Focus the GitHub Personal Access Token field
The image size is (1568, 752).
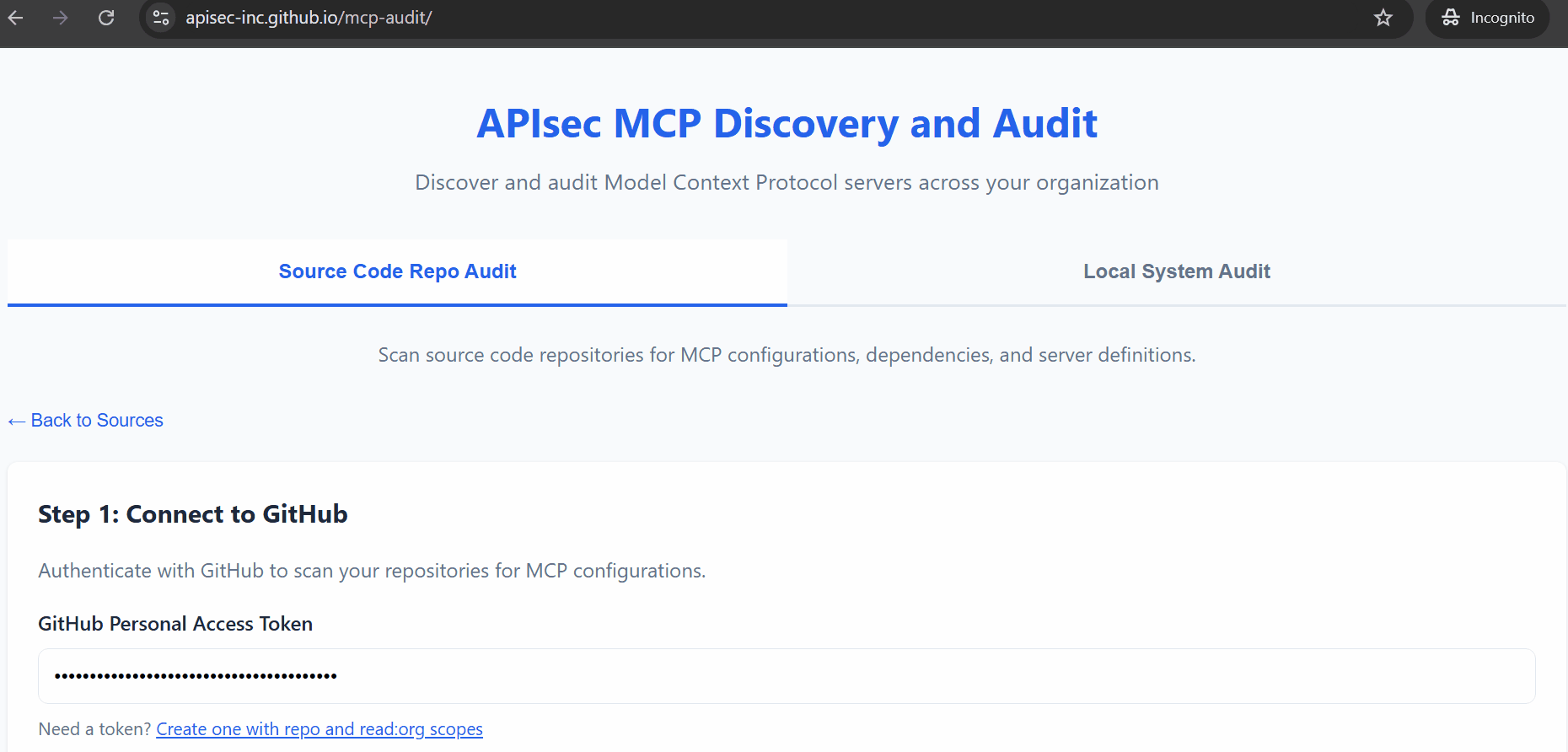pos(787,676)
